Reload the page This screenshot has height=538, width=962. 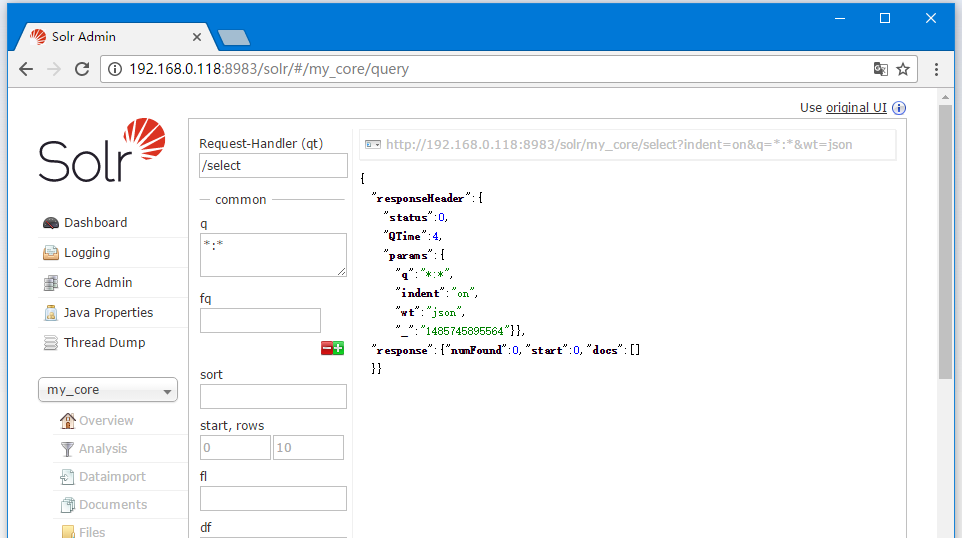point(82,69)
